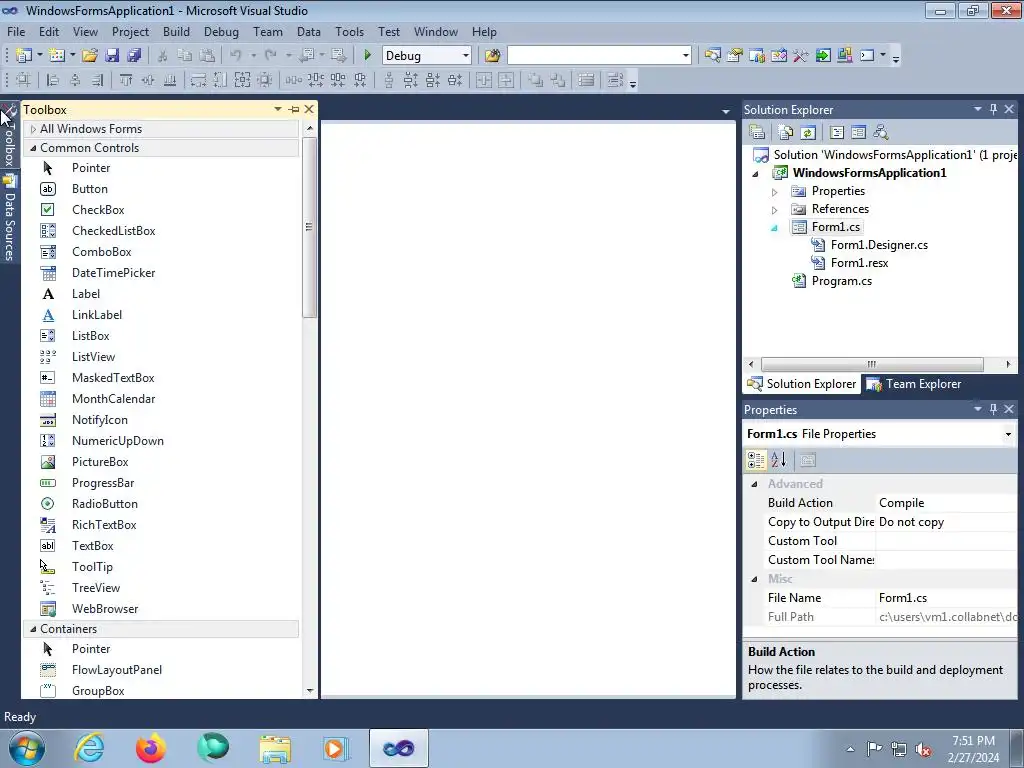Click the File Name value field Form1.cs
1024x768 pixels.
pos(946,598)
